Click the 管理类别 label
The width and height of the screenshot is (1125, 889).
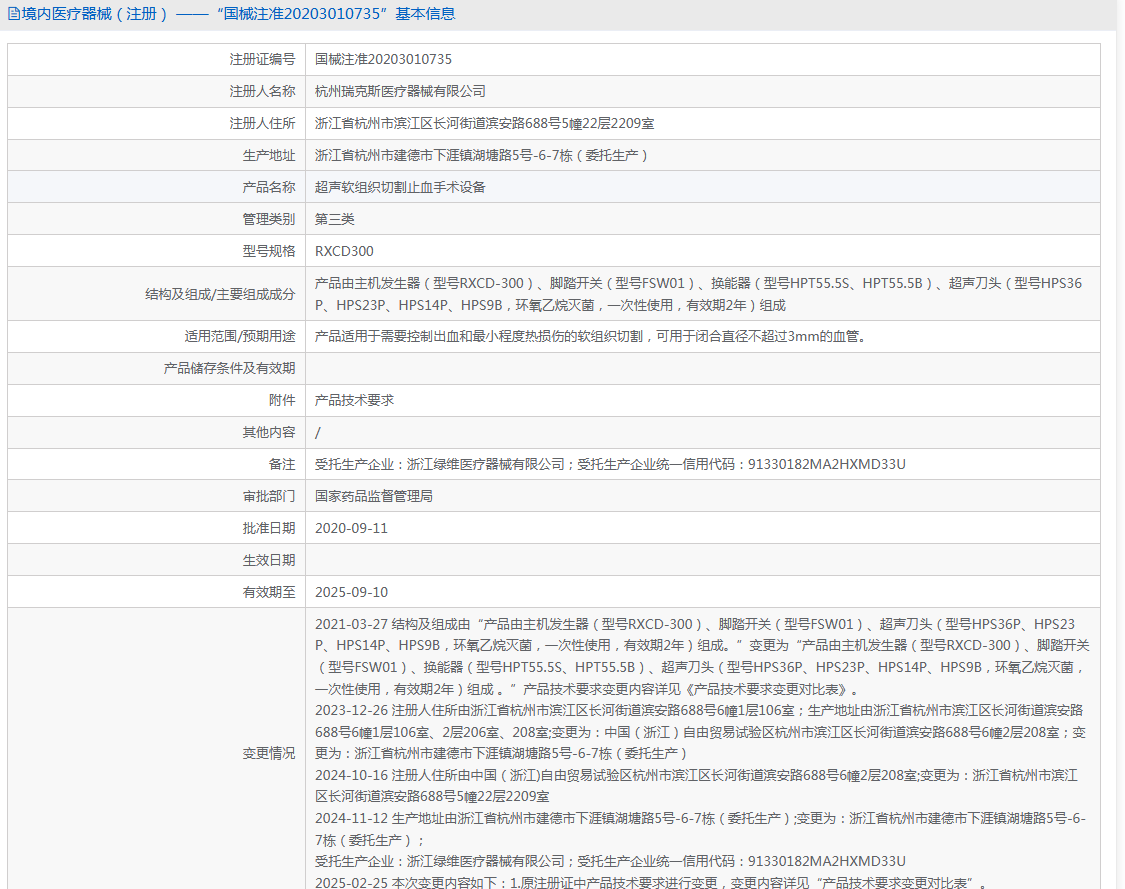tap(268, 219)
